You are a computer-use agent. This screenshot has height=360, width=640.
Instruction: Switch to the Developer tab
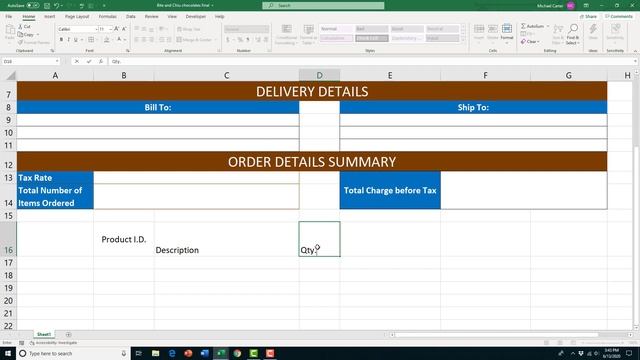196,16
